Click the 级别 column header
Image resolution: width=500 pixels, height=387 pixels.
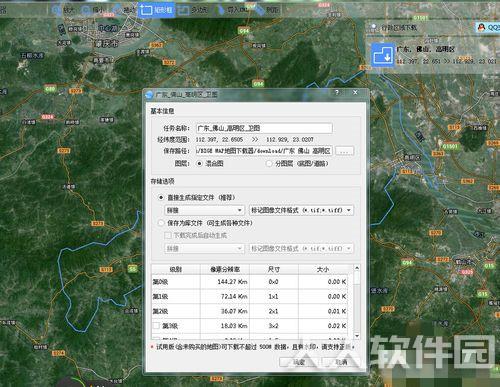click(x=176, y=269)
